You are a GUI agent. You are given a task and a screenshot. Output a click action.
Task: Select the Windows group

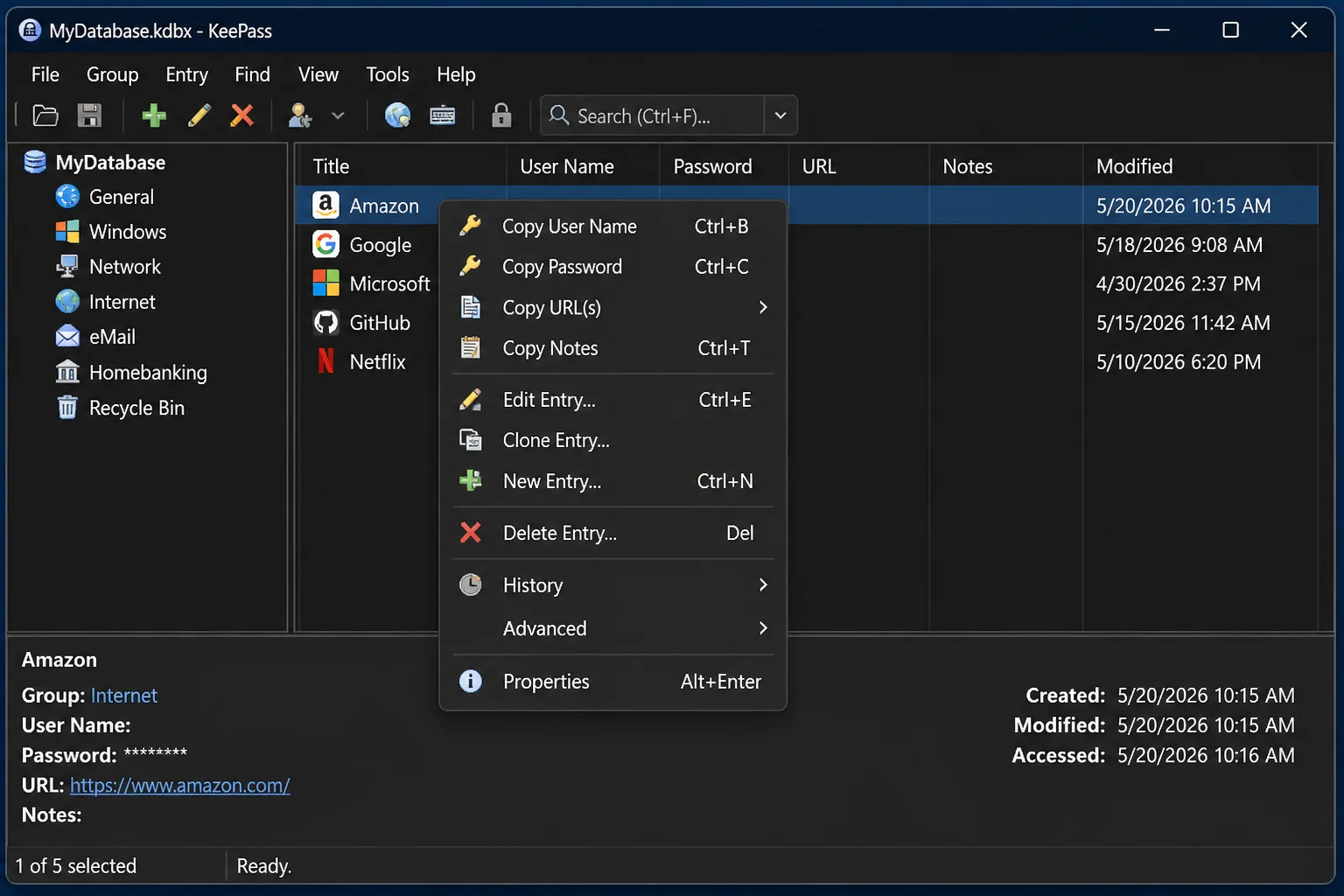(x=111, y=232)
